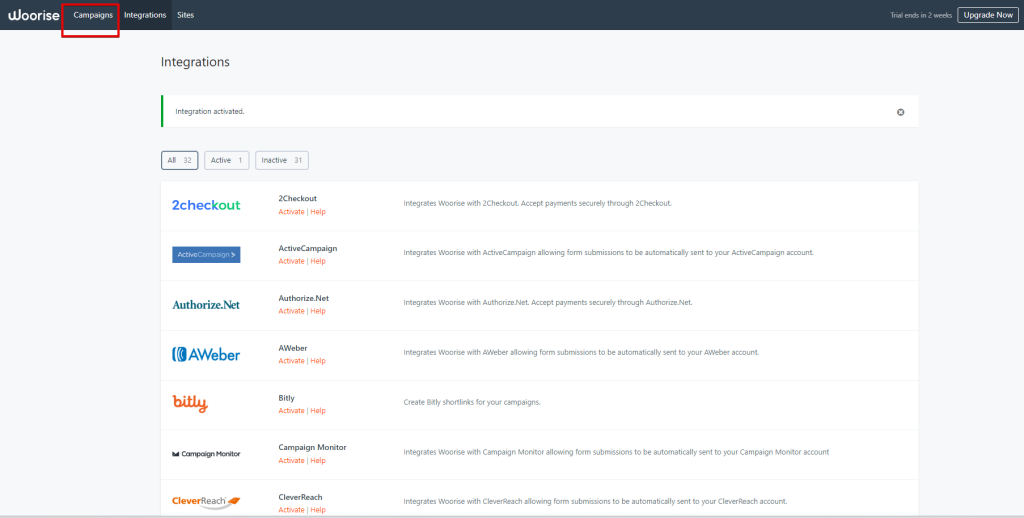Open Help for Campaign Monitor
The image size is (1024, 518).
pos(318,461)
